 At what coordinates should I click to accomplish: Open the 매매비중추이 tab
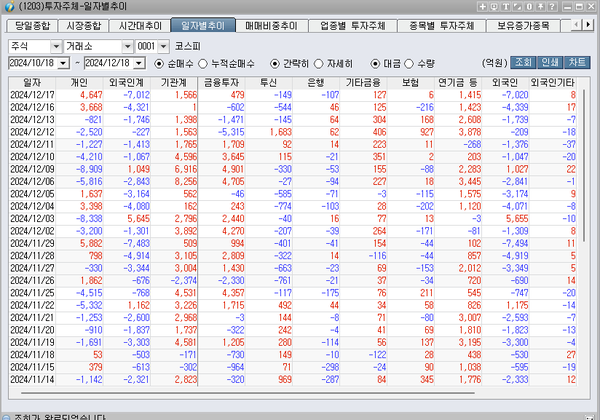click(271, 26)
